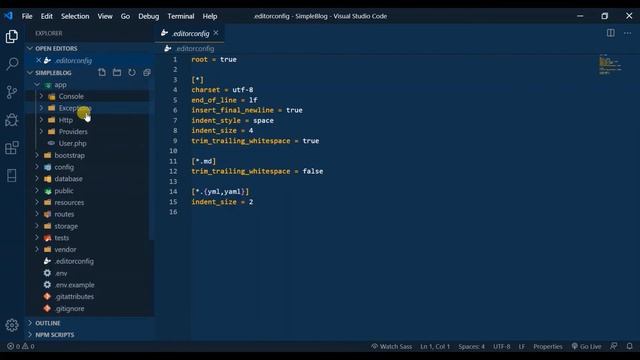The width and height of the screenshot is (640, 360).
Task: Click Watch Sass in status bar
Action: pyautogui.click(x=391, y=346)
